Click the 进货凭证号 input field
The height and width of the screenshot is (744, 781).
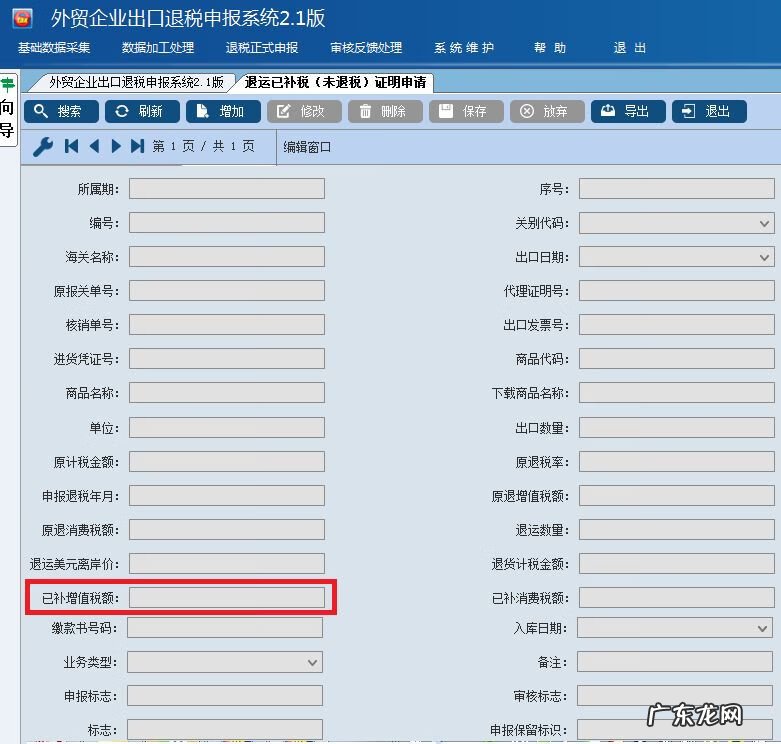(x=227, y=359)
